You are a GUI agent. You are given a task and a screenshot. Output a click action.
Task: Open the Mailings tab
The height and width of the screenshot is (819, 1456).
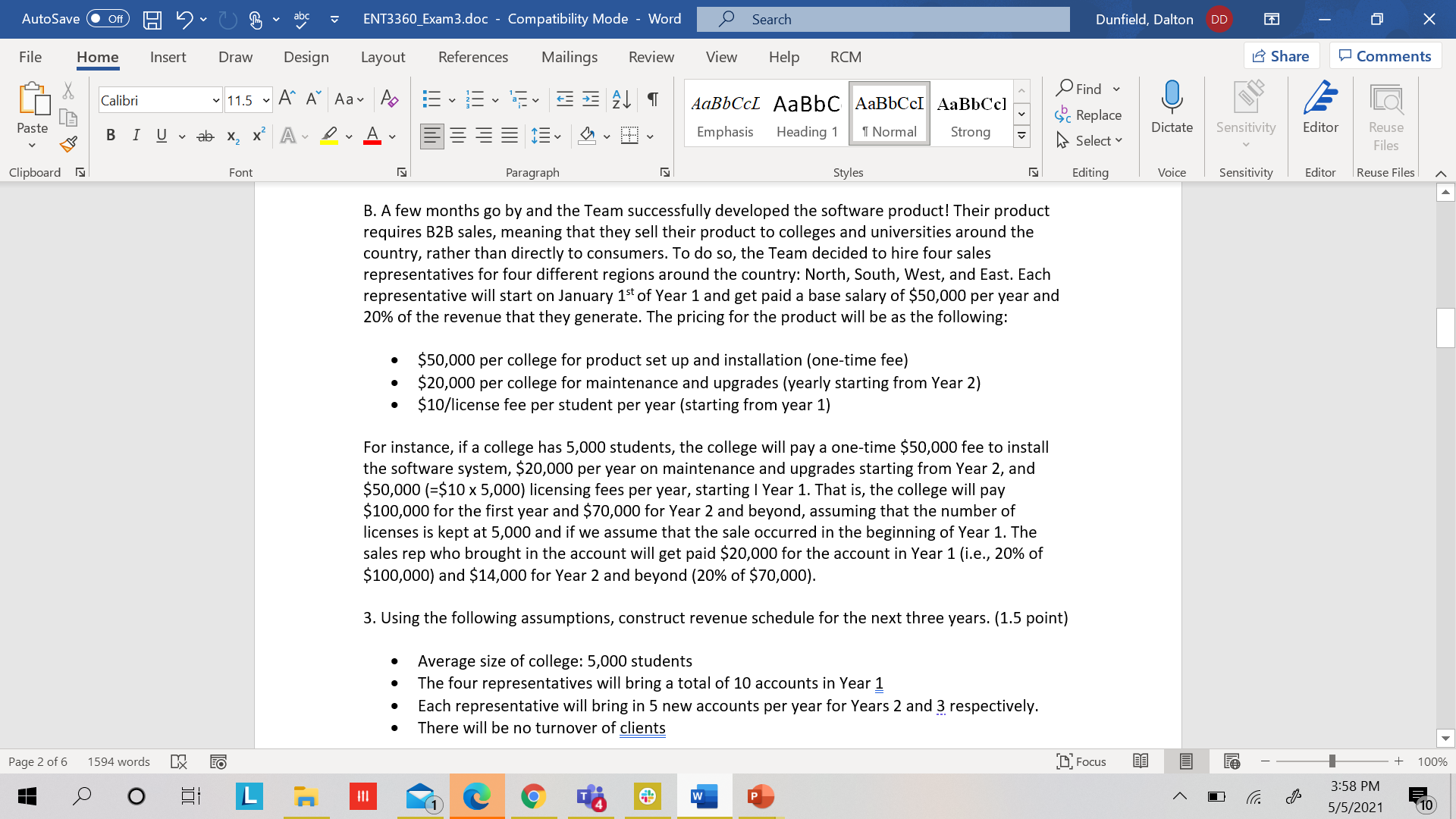[570, 57]
